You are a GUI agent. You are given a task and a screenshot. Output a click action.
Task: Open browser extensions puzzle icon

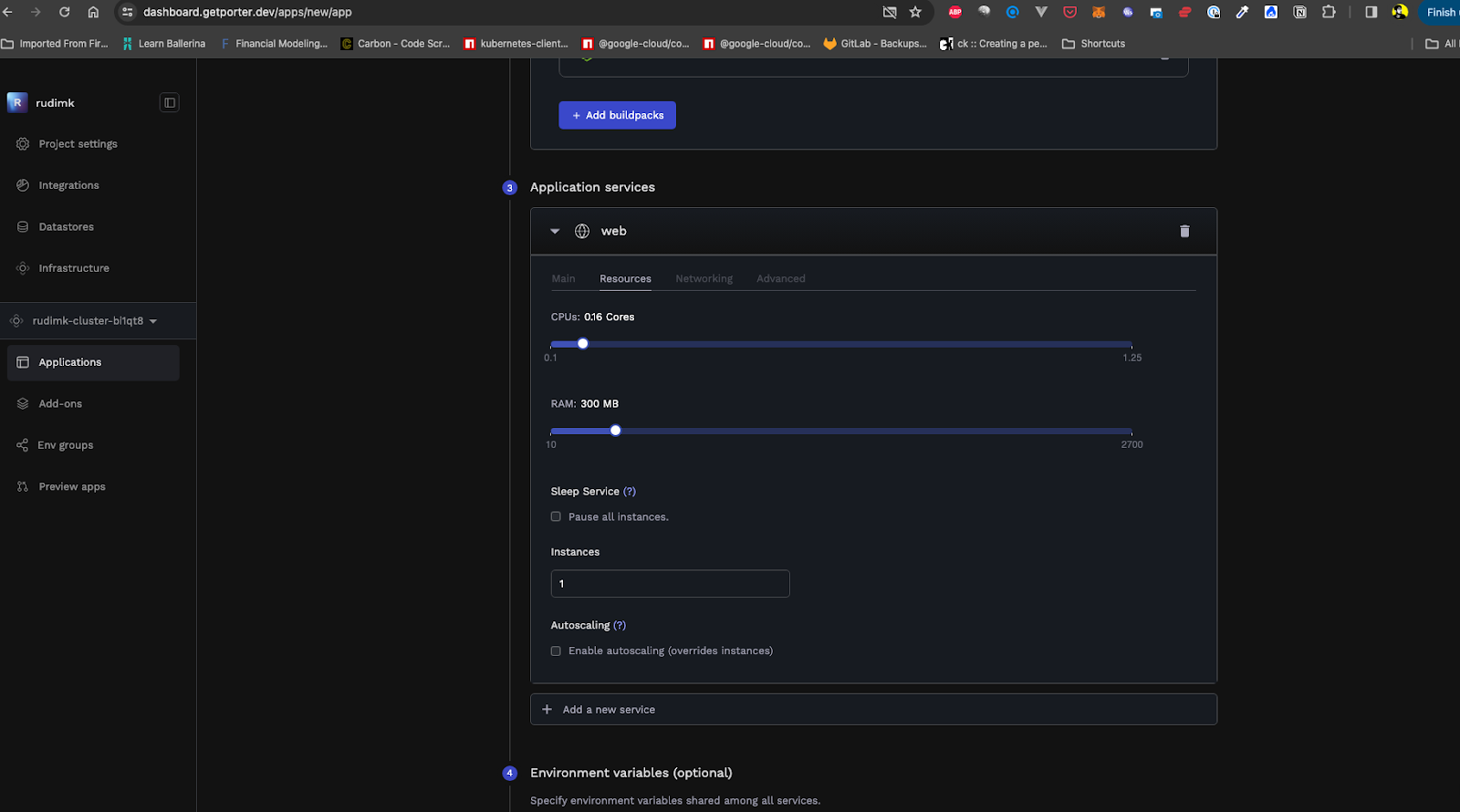[x=1329, y=12]
